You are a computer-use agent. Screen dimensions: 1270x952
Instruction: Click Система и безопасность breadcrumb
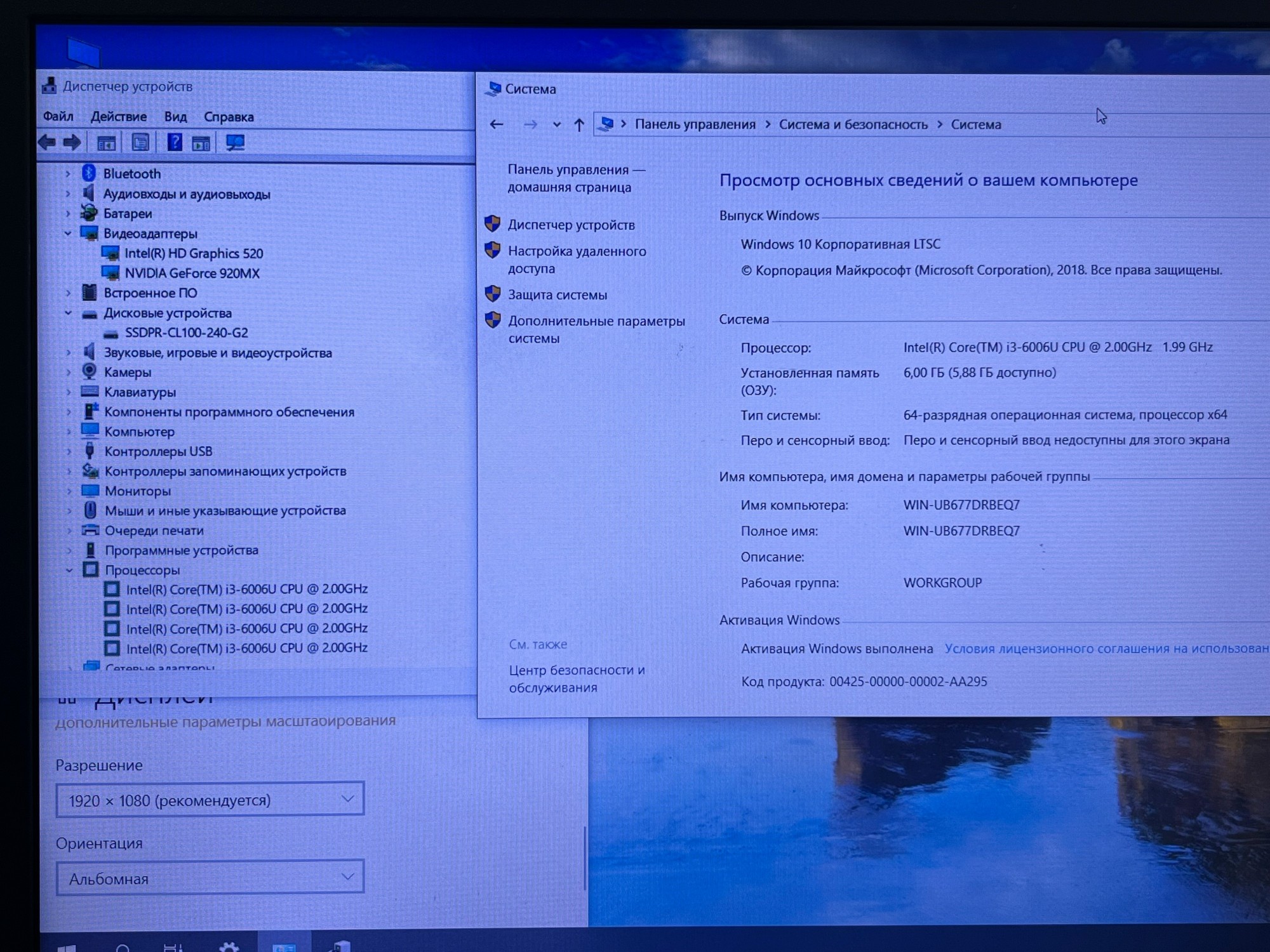(853, 124)
